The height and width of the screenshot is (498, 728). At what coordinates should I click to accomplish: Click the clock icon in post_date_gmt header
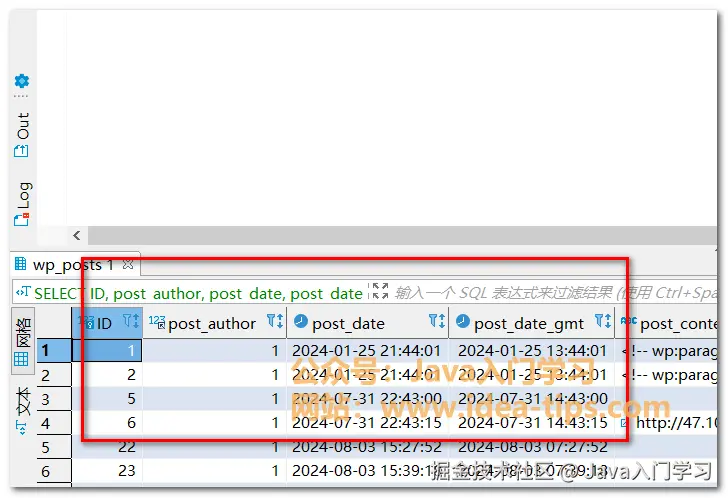pos(462,321)
